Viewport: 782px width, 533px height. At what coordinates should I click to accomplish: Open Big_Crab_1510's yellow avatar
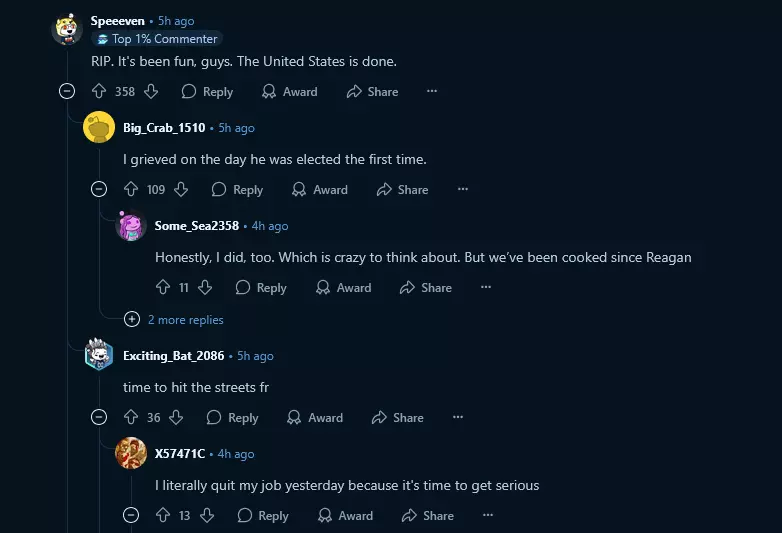pos(99,127)
